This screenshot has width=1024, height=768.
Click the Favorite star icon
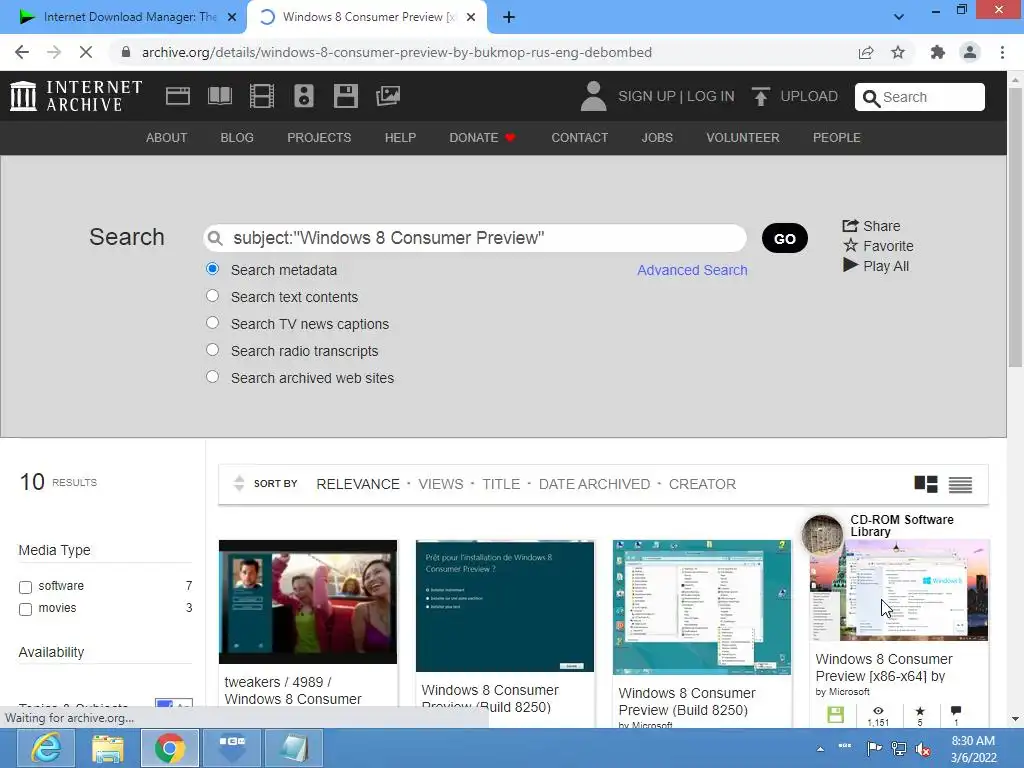click(850, 246)
